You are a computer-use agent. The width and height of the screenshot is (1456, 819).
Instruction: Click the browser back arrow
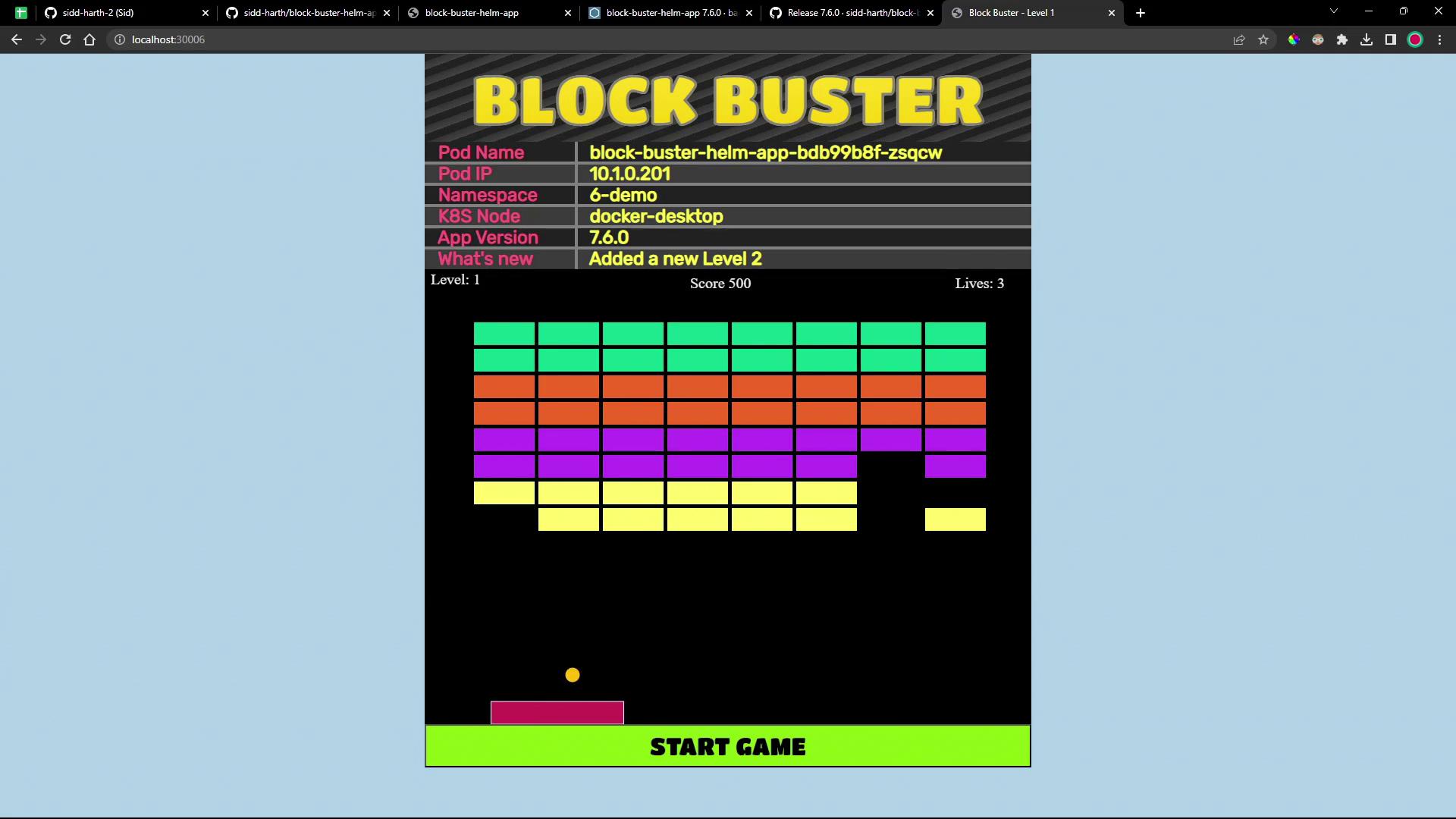(x=17, y=39)
